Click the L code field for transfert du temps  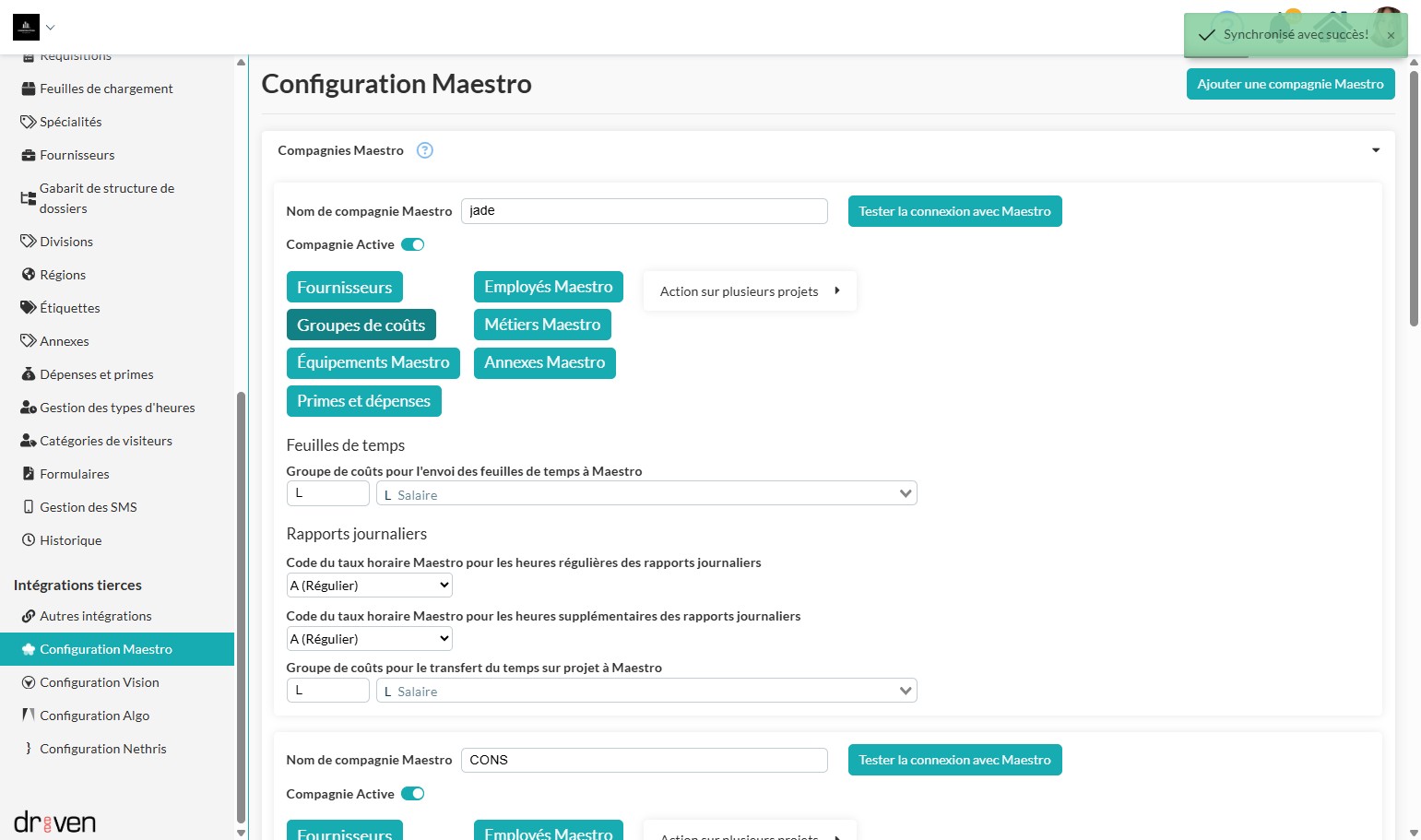(x=327, y=690)
